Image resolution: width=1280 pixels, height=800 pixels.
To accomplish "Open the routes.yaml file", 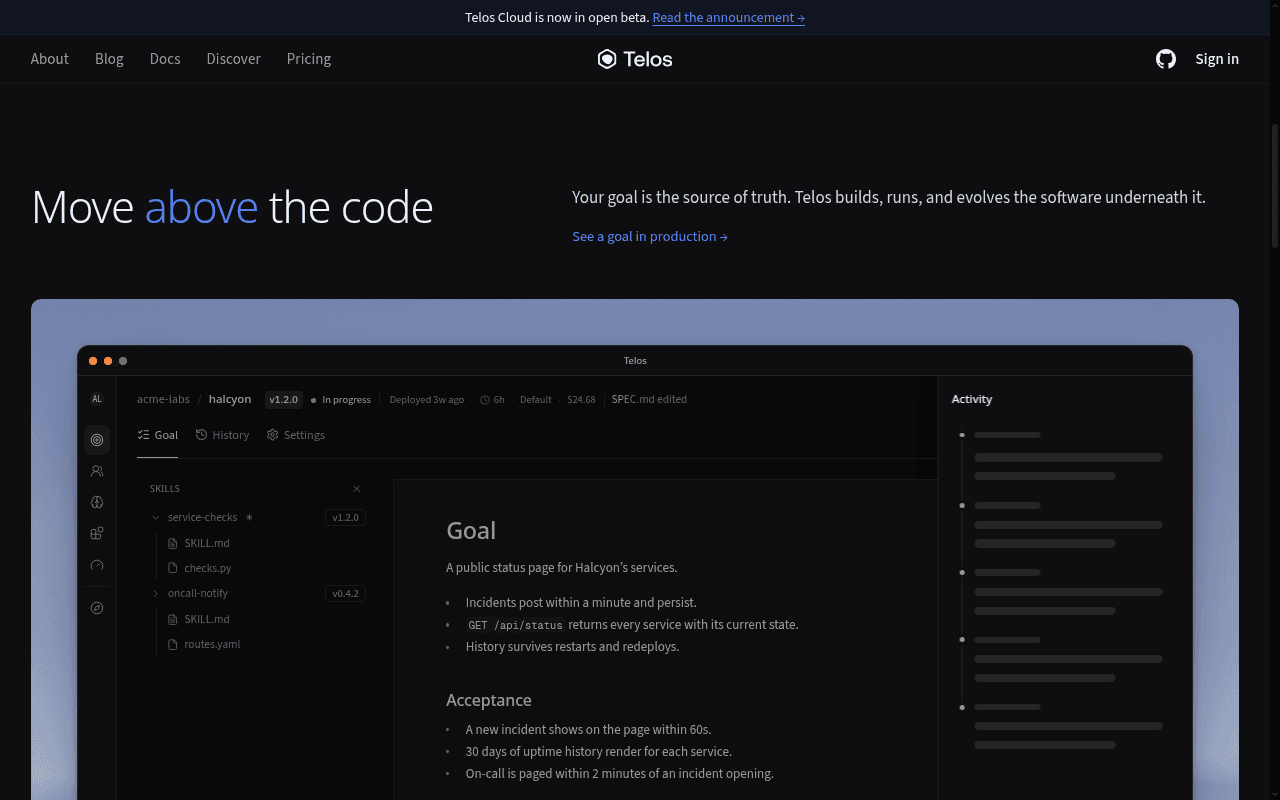I will click(204, 644).
